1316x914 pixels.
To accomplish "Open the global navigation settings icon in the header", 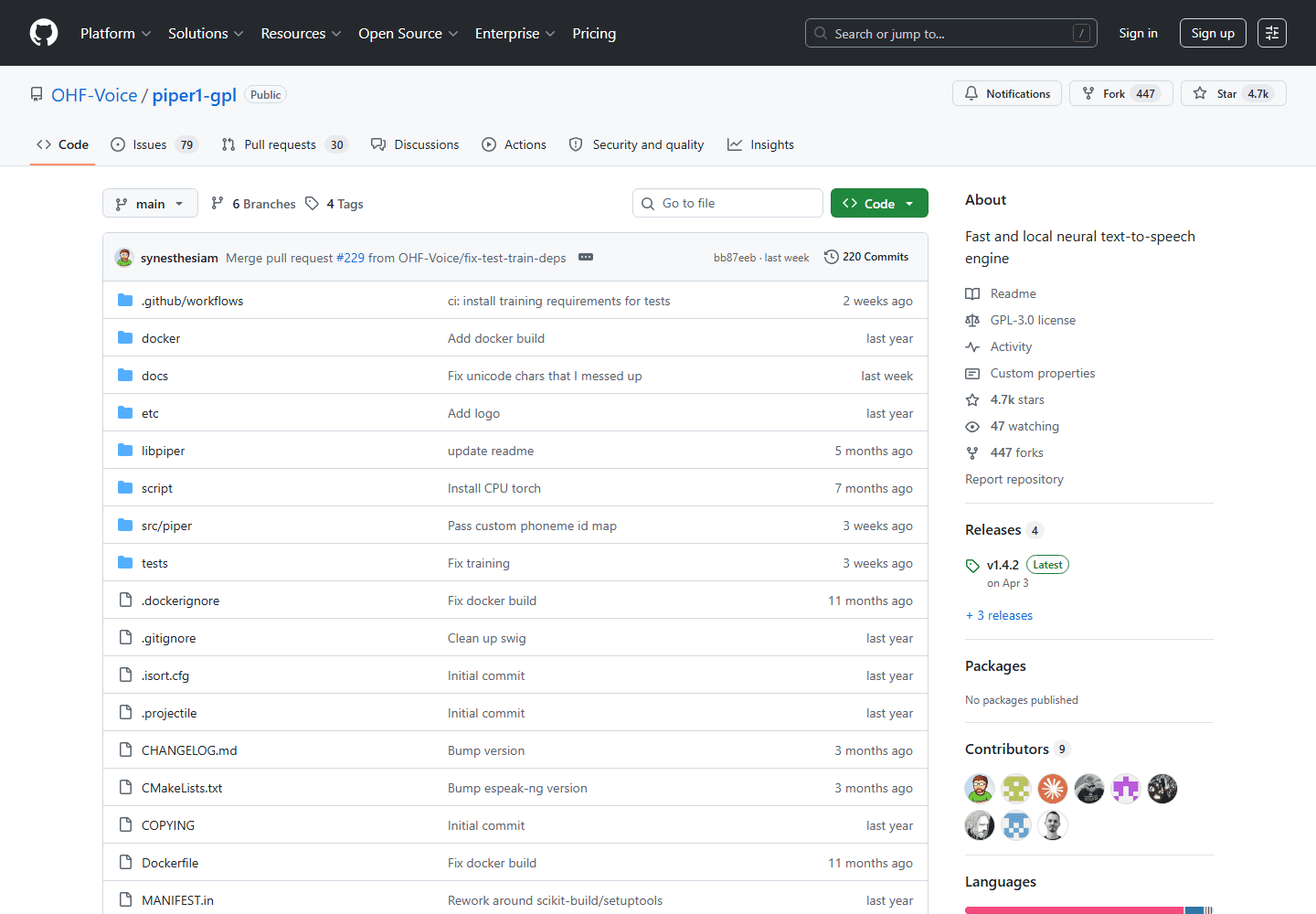I will (1272, 33).
